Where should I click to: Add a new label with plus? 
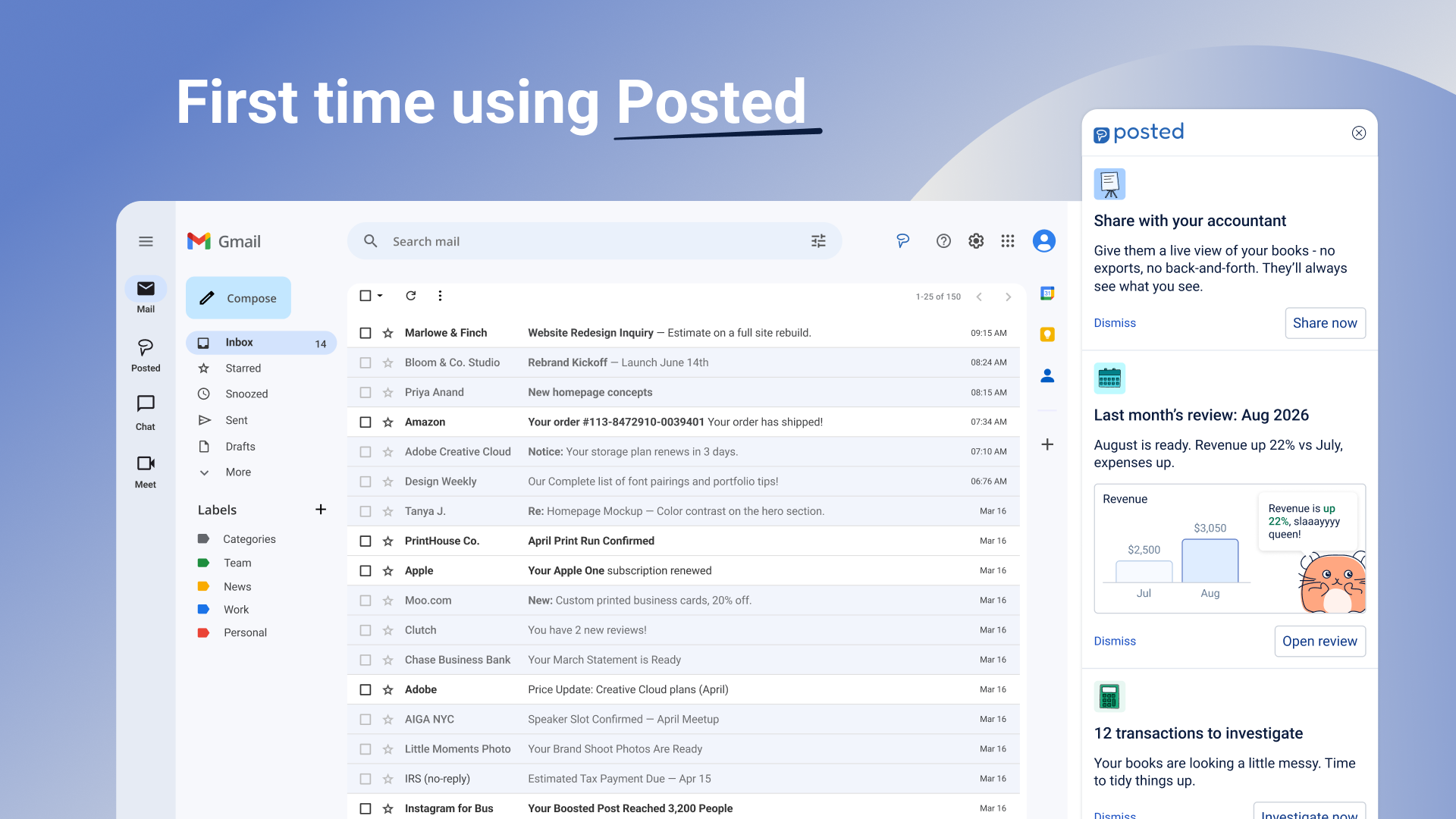point(321,510)
